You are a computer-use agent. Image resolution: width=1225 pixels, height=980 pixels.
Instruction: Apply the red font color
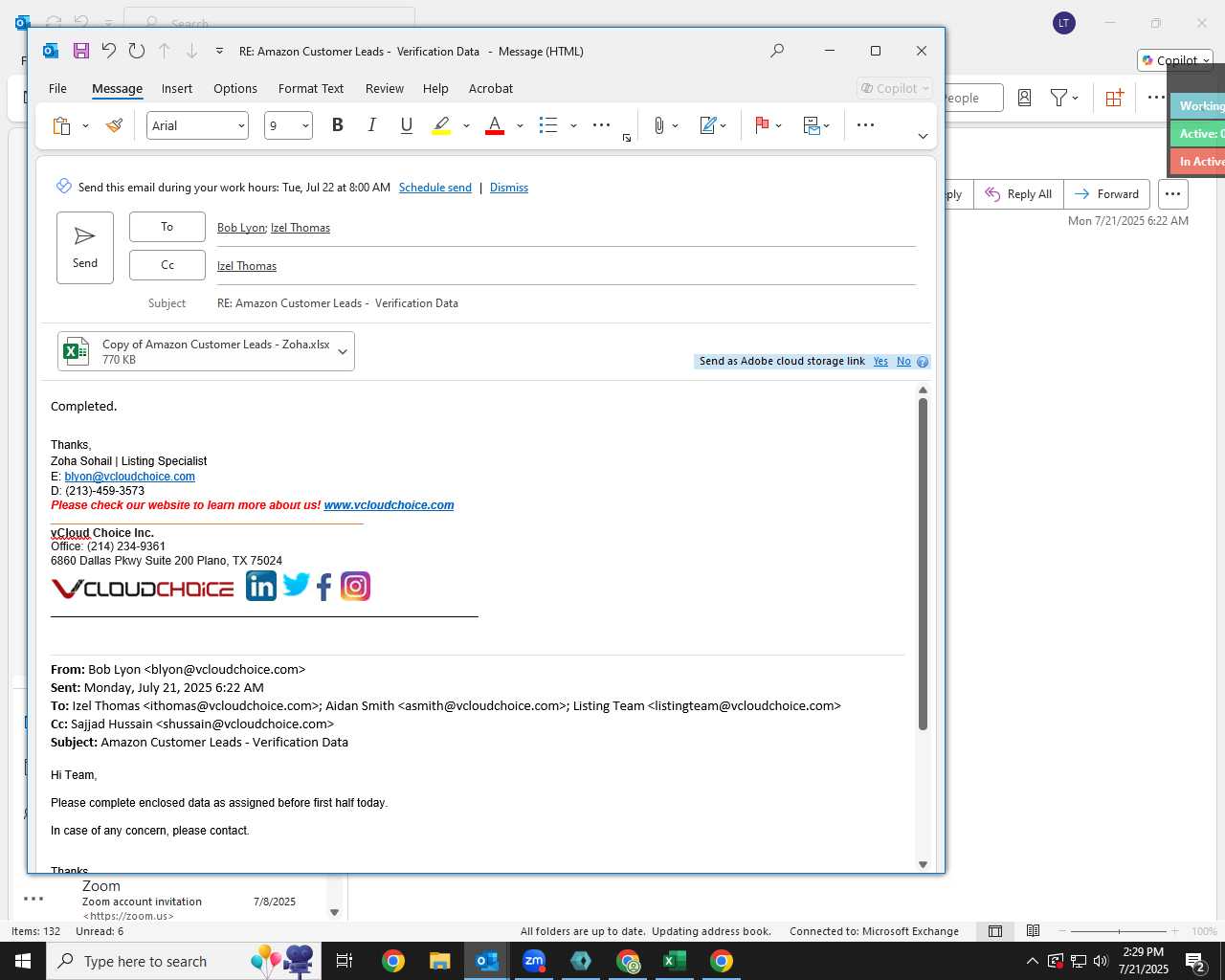coord(495,125)
